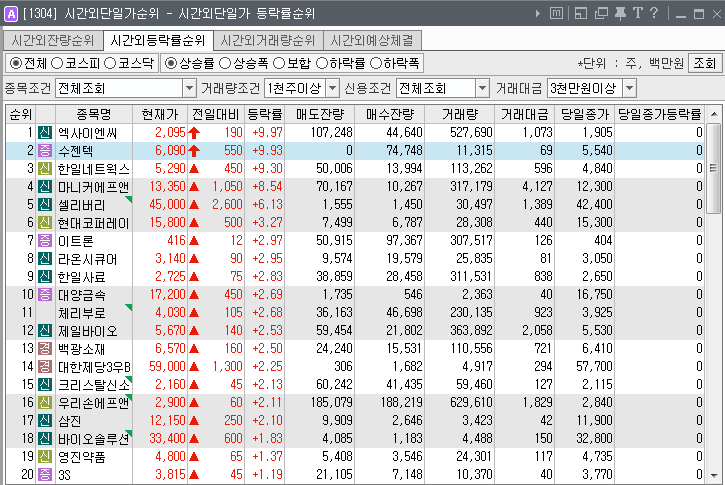Open the 신용조건 dropdown arrow
The image size is (725, 485).
point(482,88)
